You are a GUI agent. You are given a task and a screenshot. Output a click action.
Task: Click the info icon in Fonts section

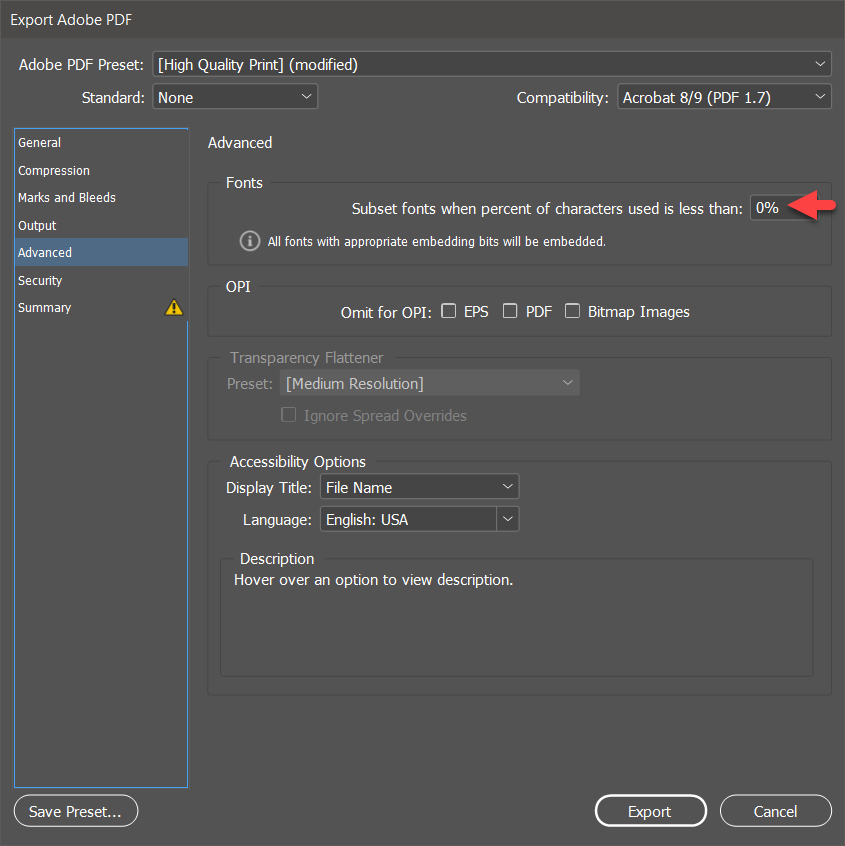coord(249,241)
